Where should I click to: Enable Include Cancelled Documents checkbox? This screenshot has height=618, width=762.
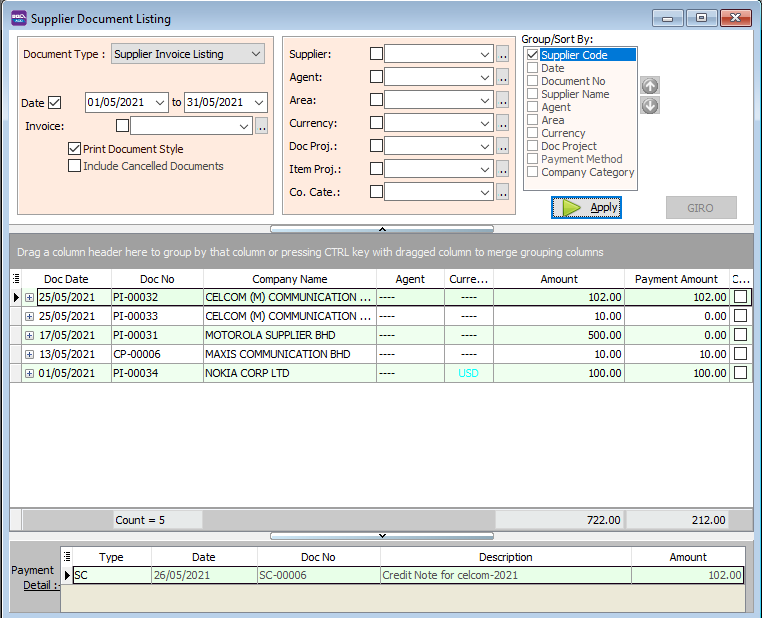(74, 166)
